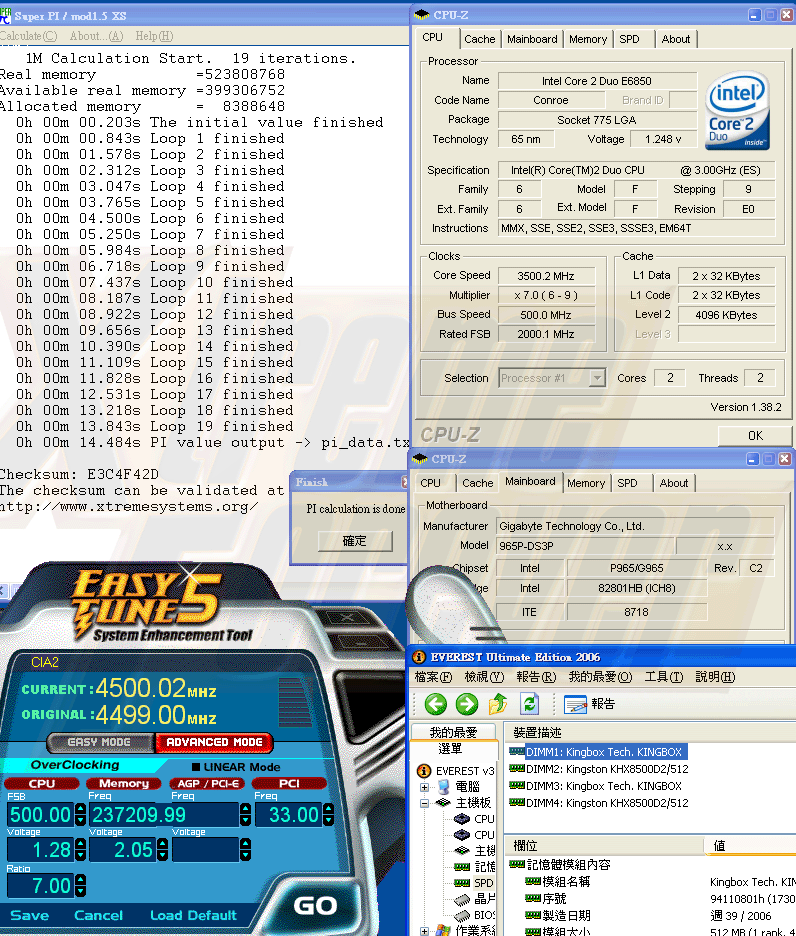This screenshot has height=936, width=796.
Task: Click OK in the top CPU-Z window
Action: [755, 436]
